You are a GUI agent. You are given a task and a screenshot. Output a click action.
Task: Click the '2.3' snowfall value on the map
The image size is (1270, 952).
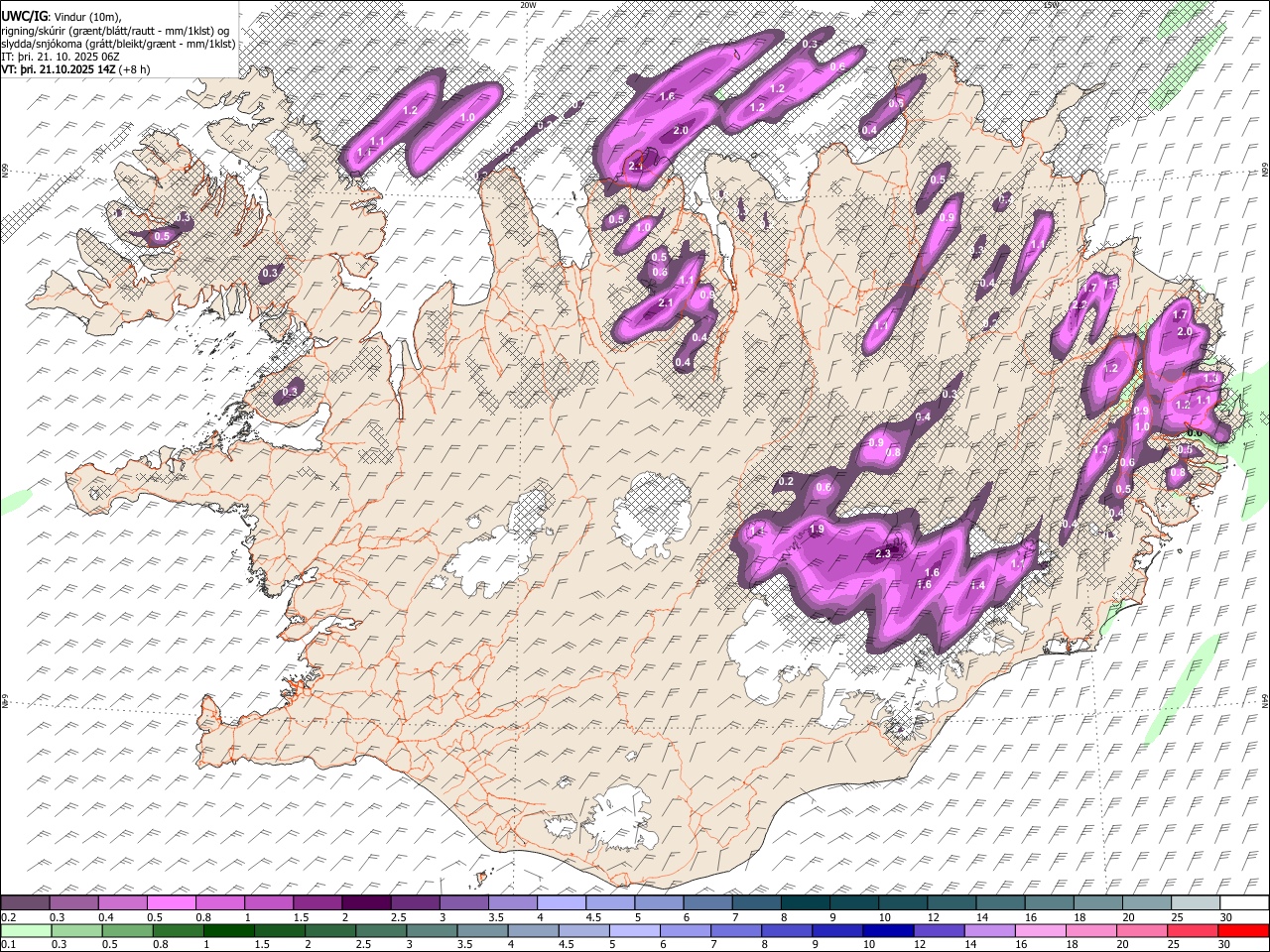tap(883, 553)
